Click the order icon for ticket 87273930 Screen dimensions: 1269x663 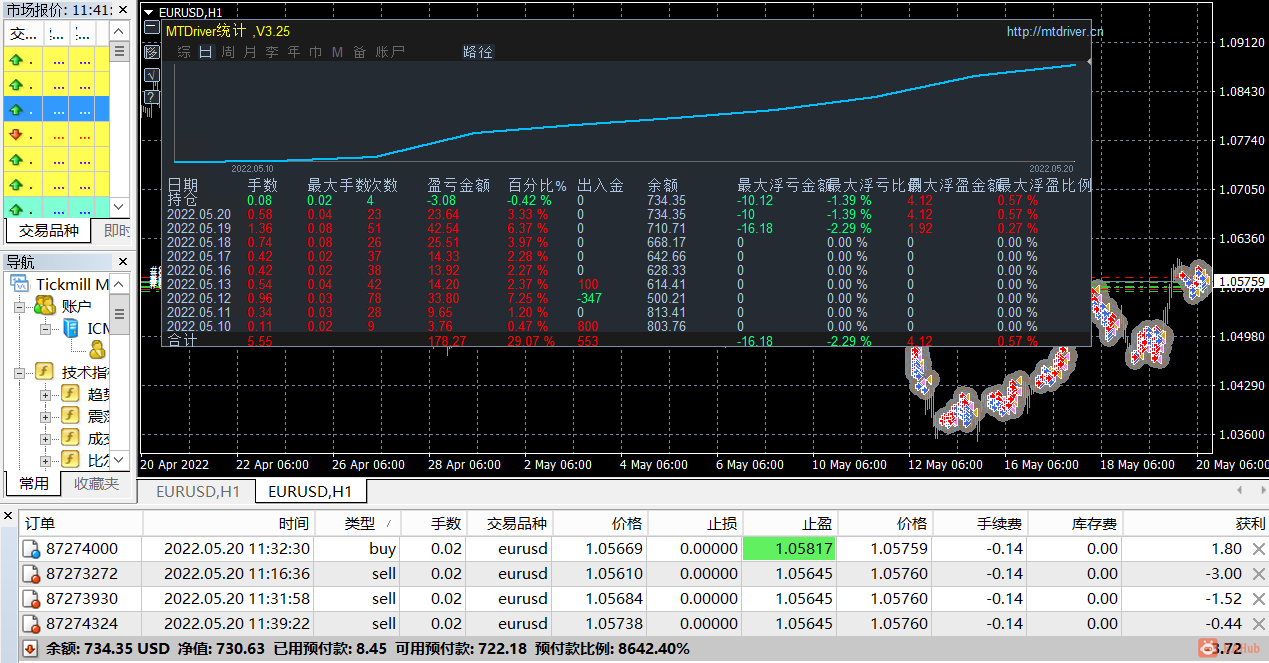tap(30, 599)
